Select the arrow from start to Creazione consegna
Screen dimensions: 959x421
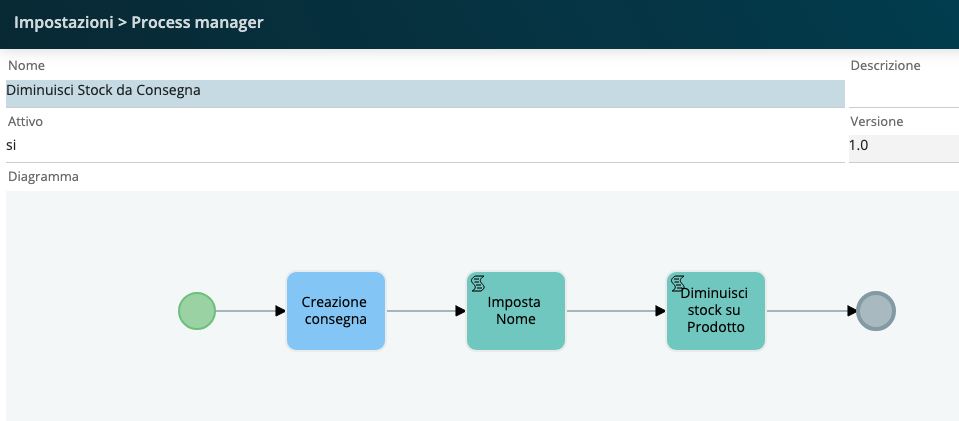(251, 311)
